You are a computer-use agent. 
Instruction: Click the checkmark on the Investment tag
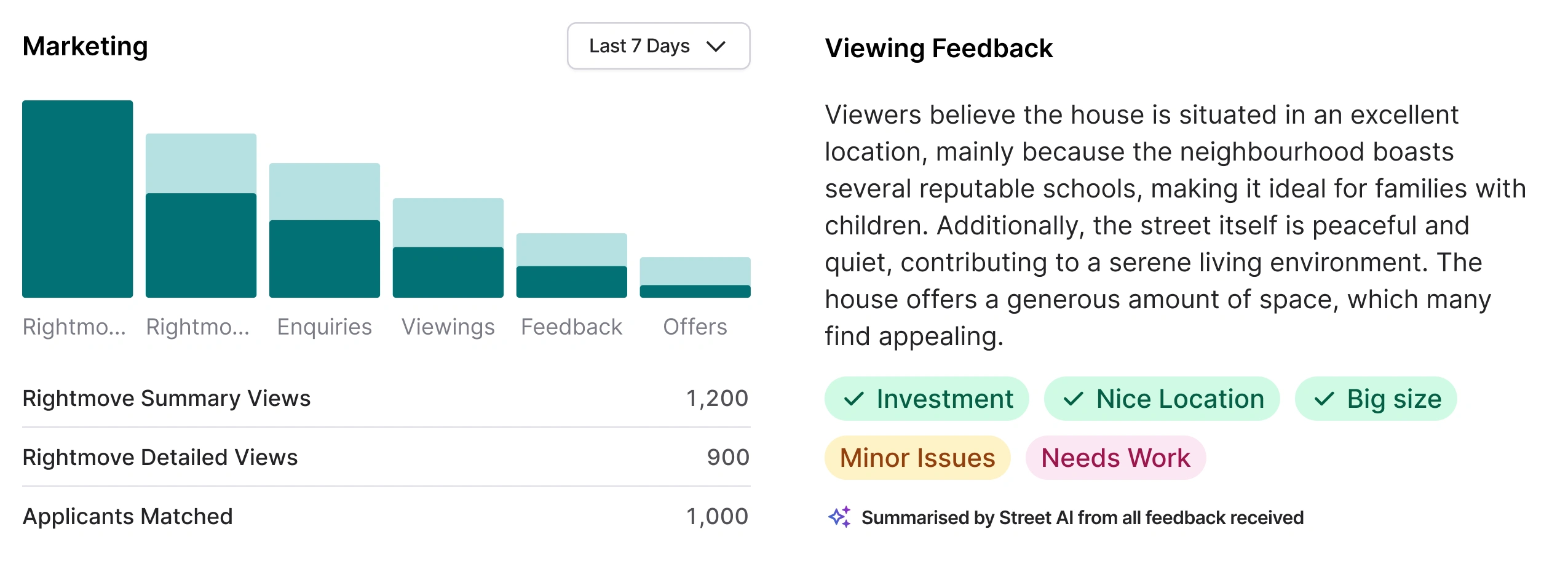[853, 399]
